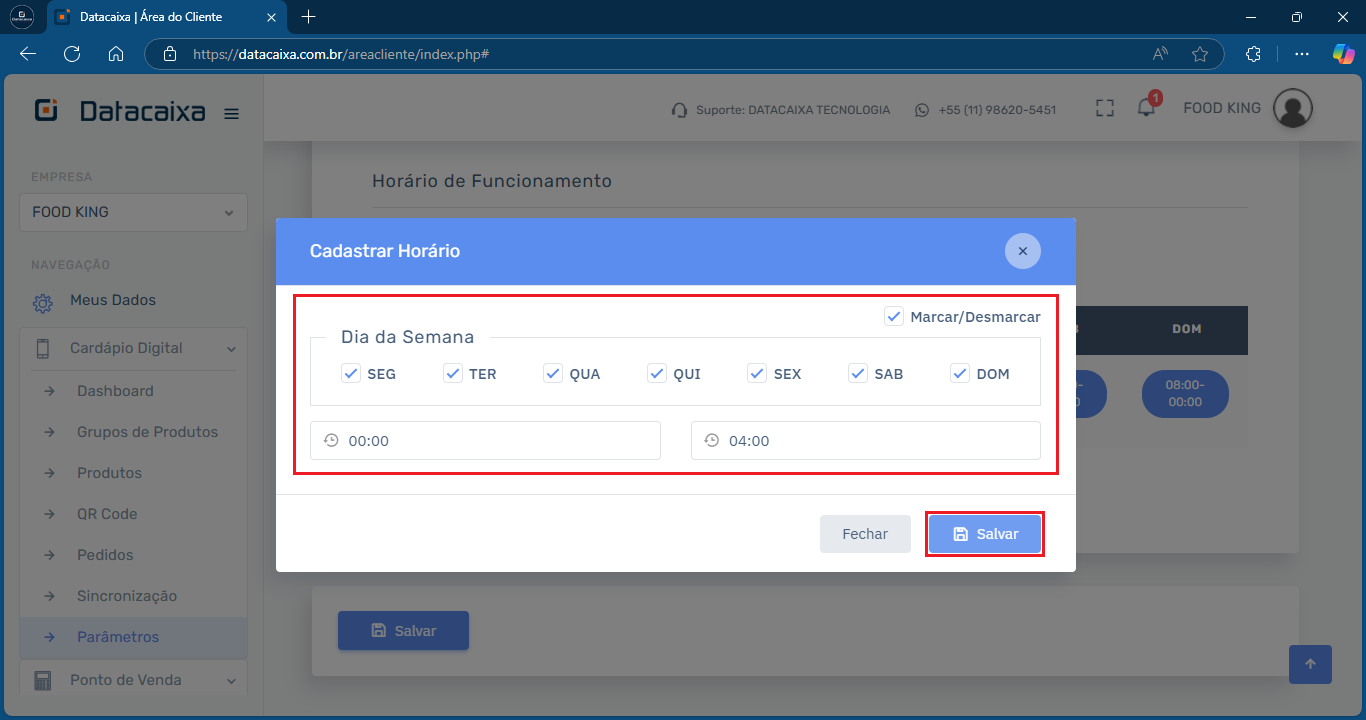Go to Pedidos in the sidebar
1366x720 pixels.
point(105,555)
